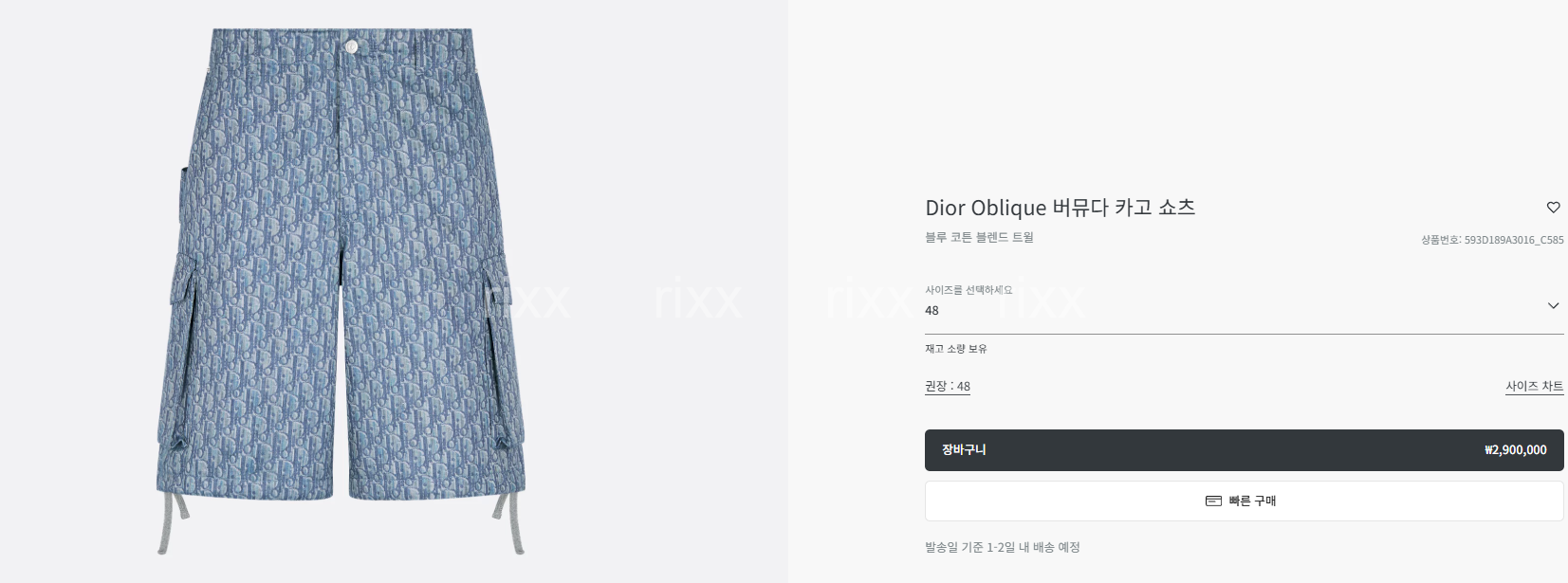Image resolution: width=1568 pixels, height=583 pixels.
Task: Select 빠른 구매 quick purchase button
Action: pyautogui.click(x=1245, y=501)
